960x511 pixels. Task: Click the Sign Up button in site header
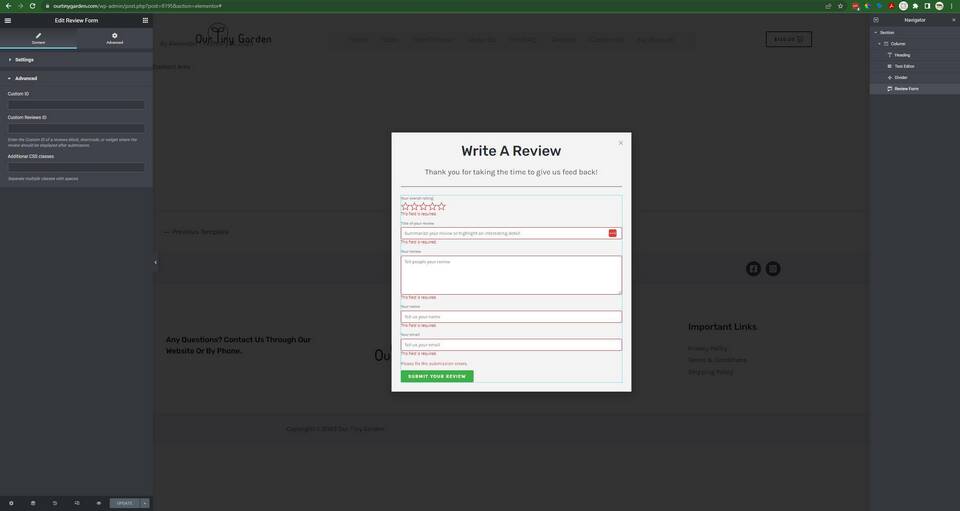(789, 39)
